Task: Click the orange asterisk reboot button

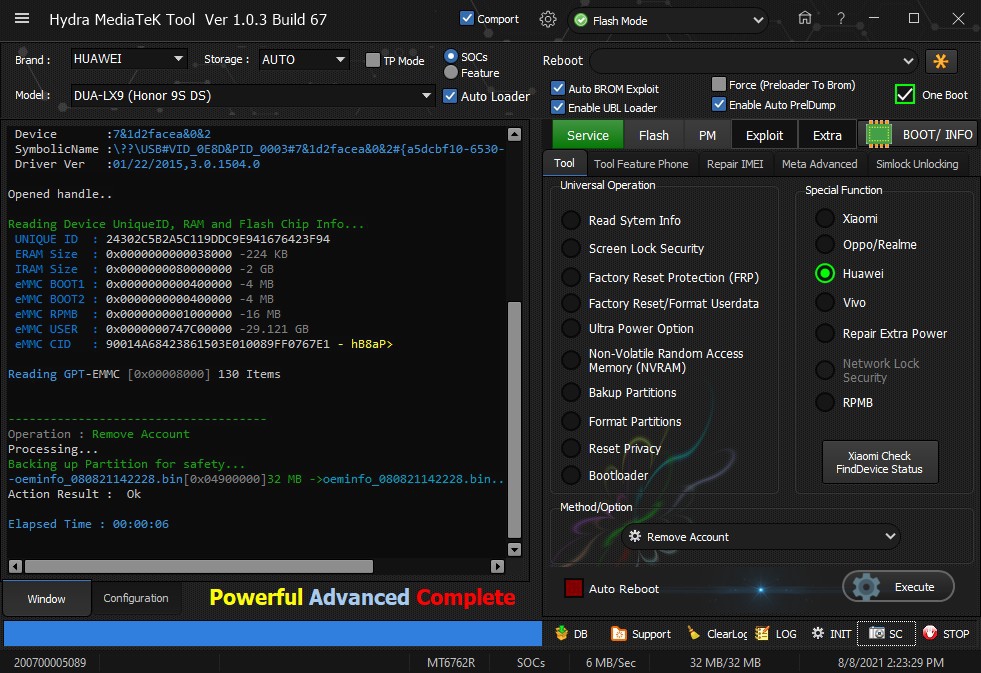Action: point(940,61)
